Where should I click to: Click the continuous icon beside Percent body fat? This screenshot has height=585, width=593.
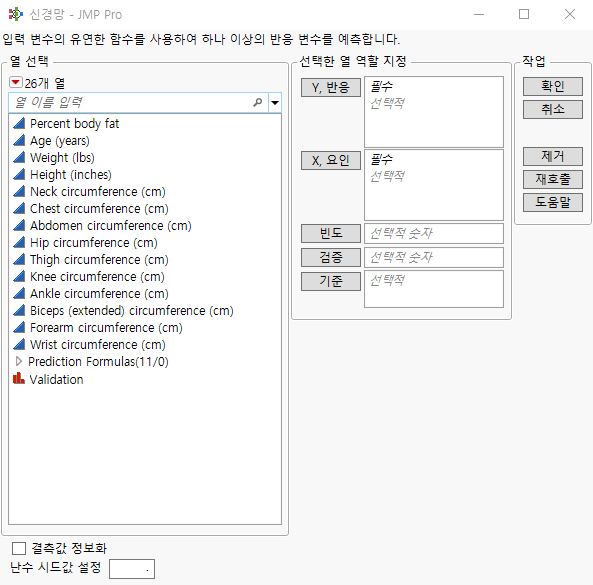click(x=19, y=123)
